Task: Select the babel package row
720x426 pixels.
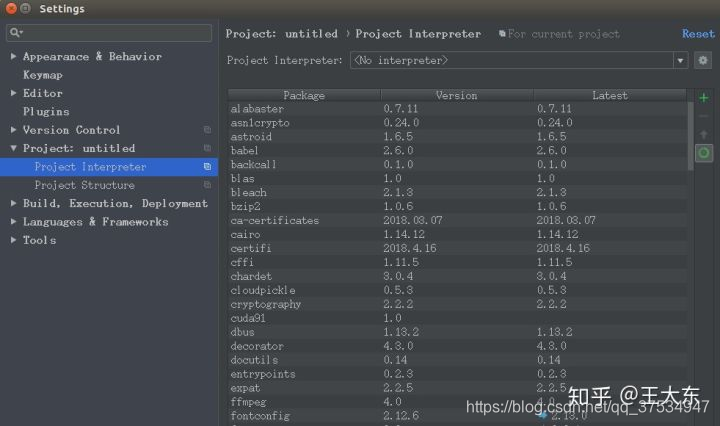Action: tap(457, 151)
